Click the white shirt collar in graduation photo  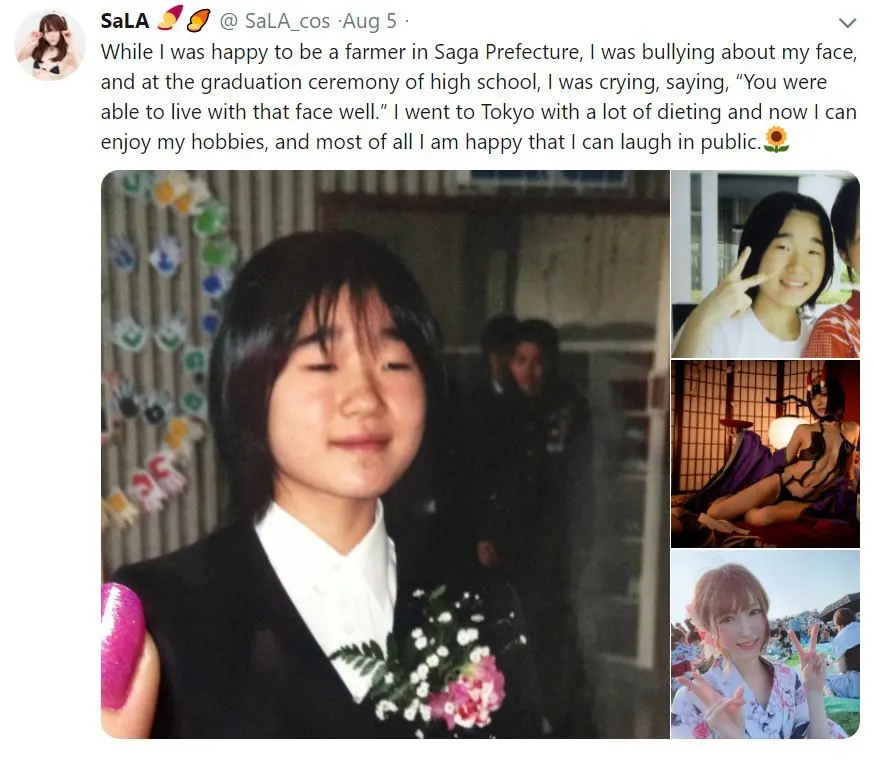326,580
